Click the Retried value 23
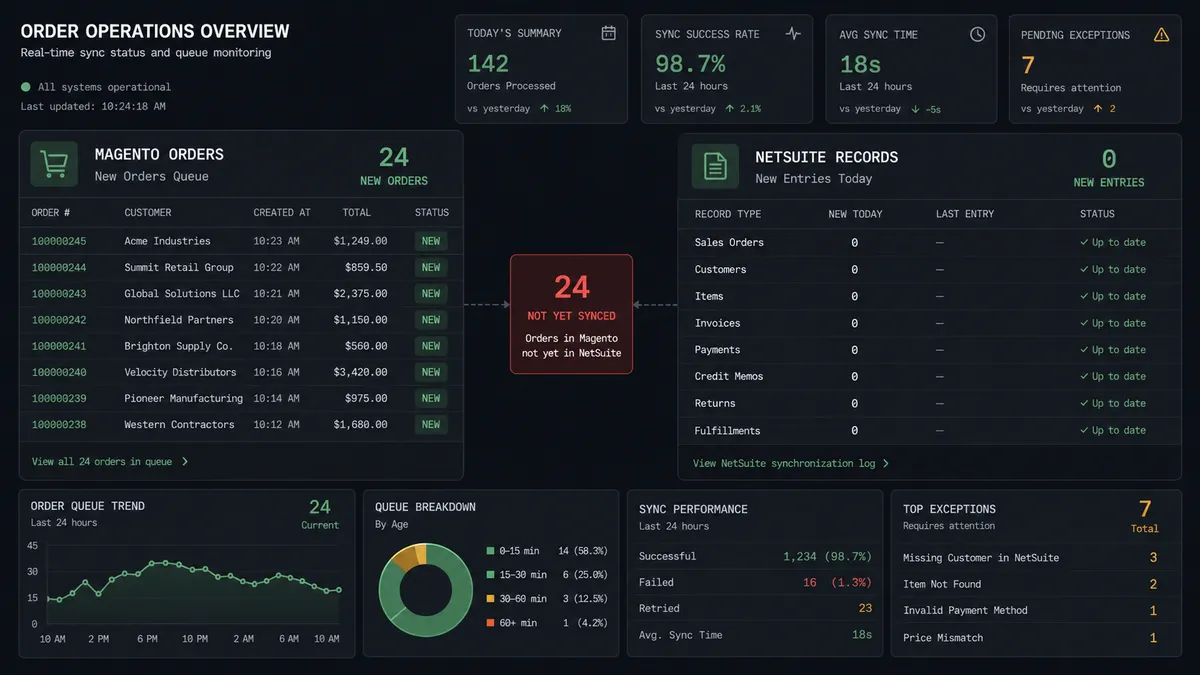Screen dimensions: 1200x675 pyautogui.click(x=865, y=608)
